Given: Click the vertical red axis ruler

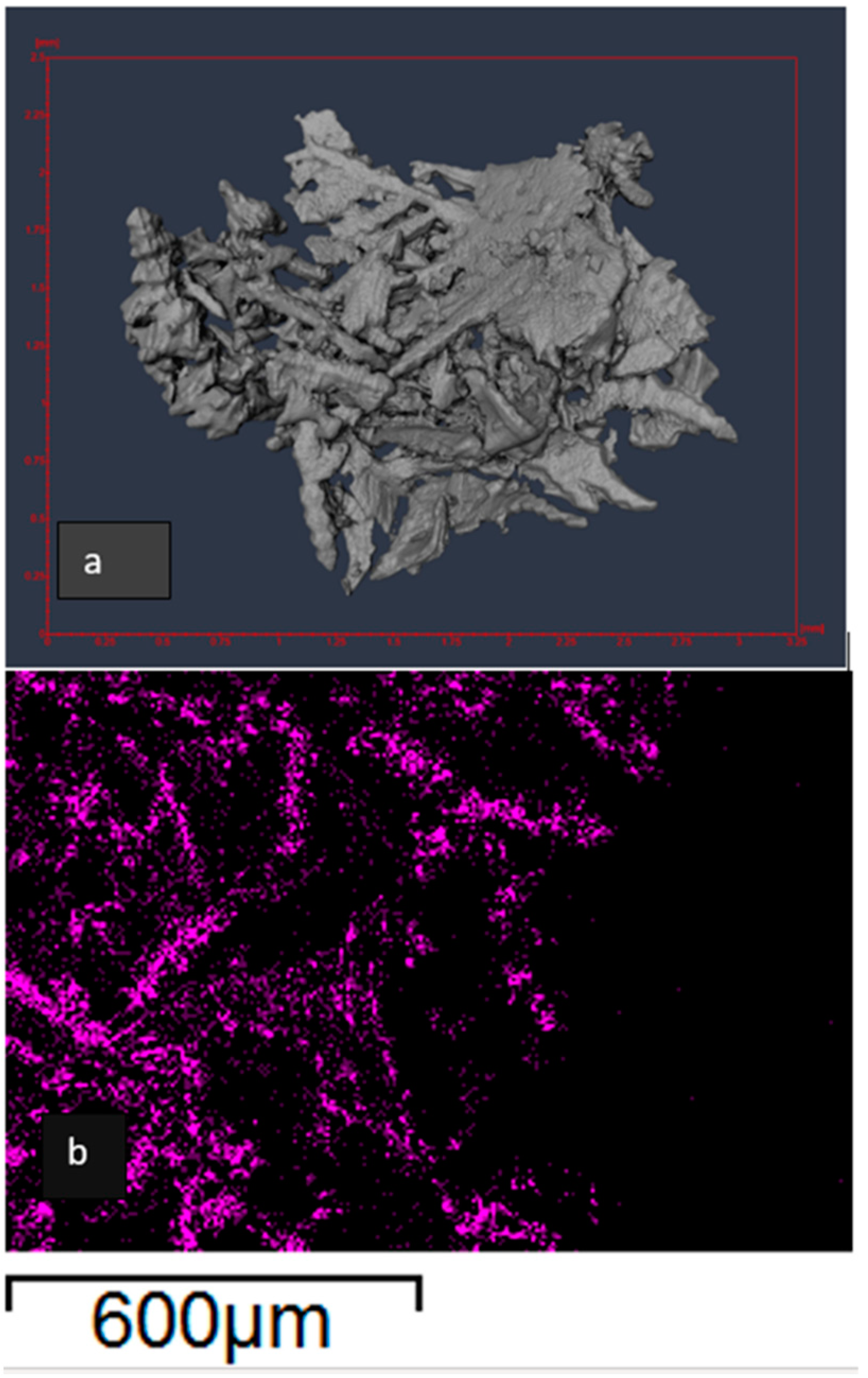Looking at the screenshot, I should (48, 343).
